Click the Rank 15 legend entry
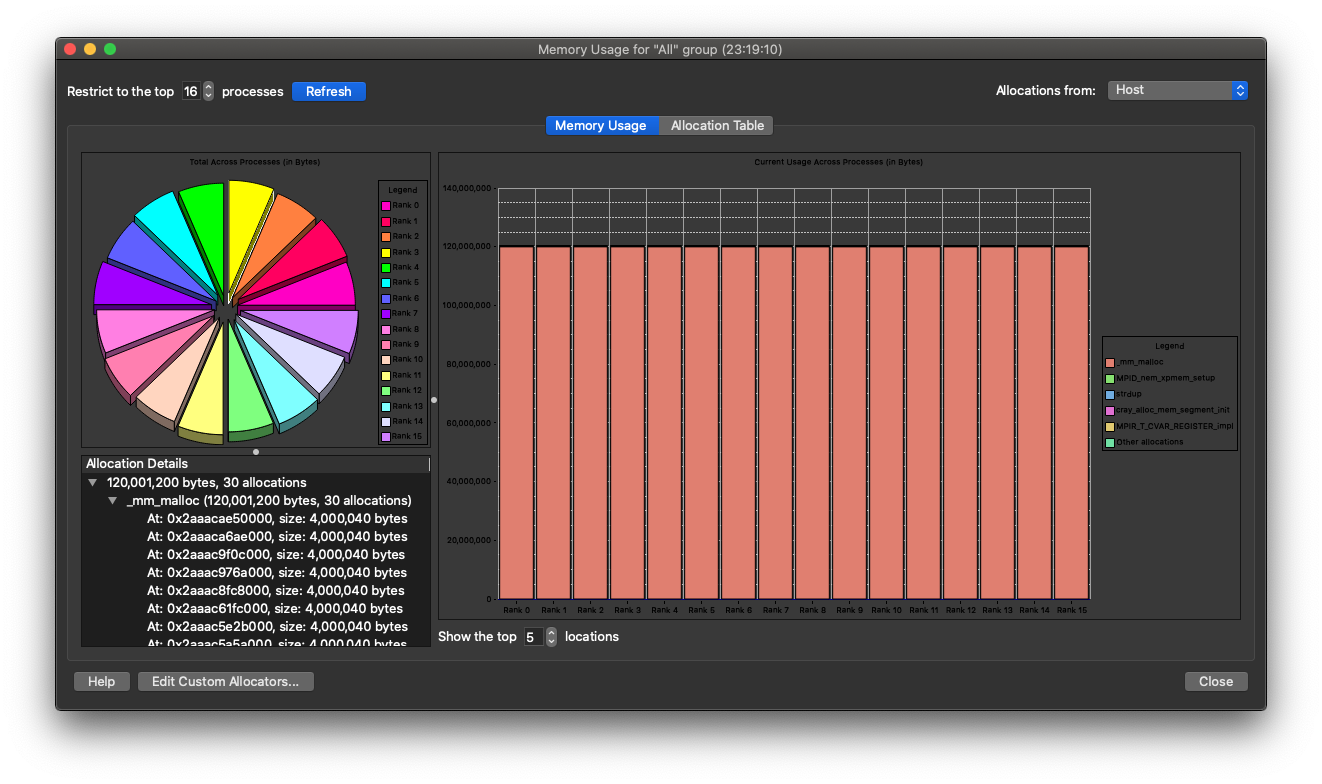 (386, 436)
